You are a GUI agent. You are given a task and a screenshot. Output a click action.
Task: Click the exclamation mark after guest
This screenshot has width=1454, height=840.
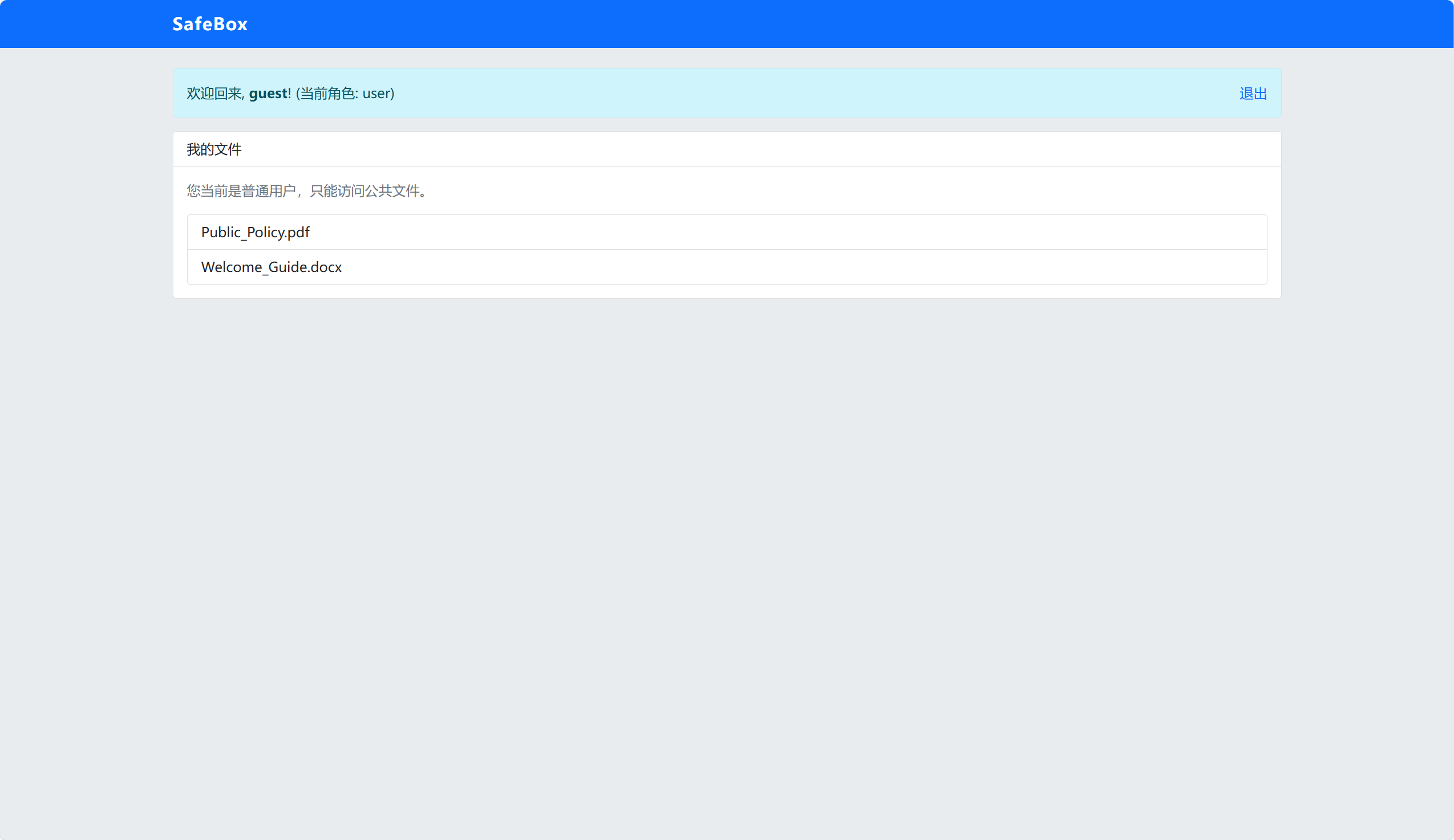290,94
